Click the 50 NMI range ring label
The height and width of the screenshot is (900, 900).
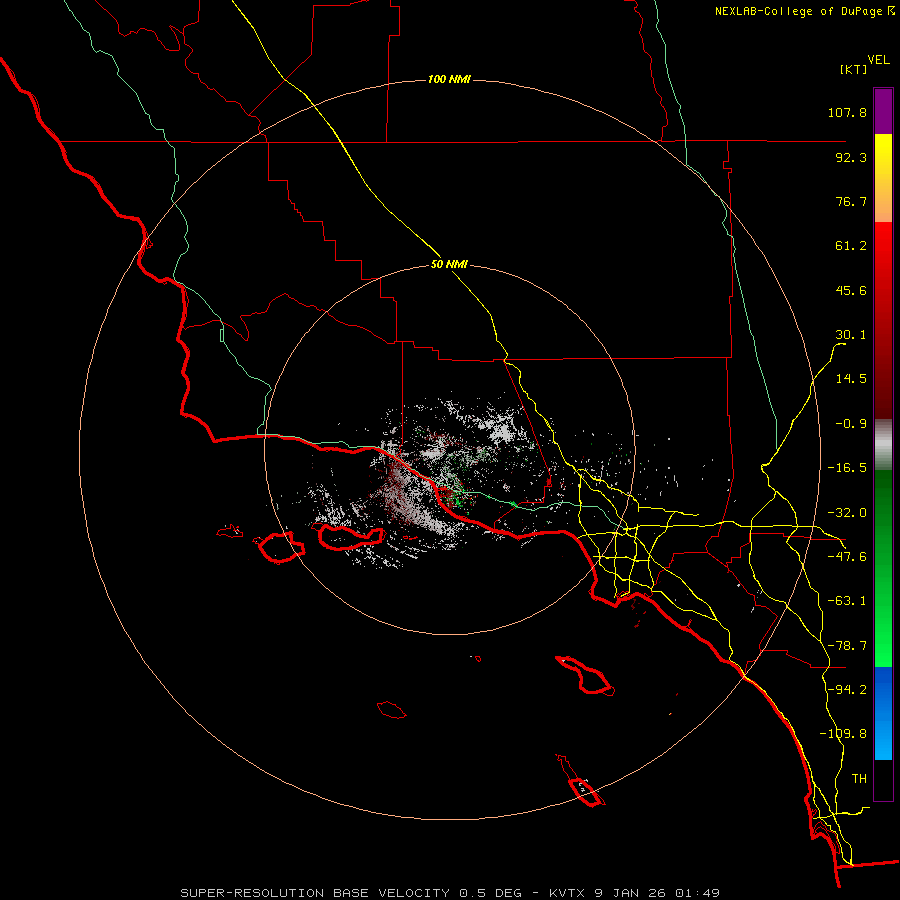pyautogui.click(x=449, y=265)
